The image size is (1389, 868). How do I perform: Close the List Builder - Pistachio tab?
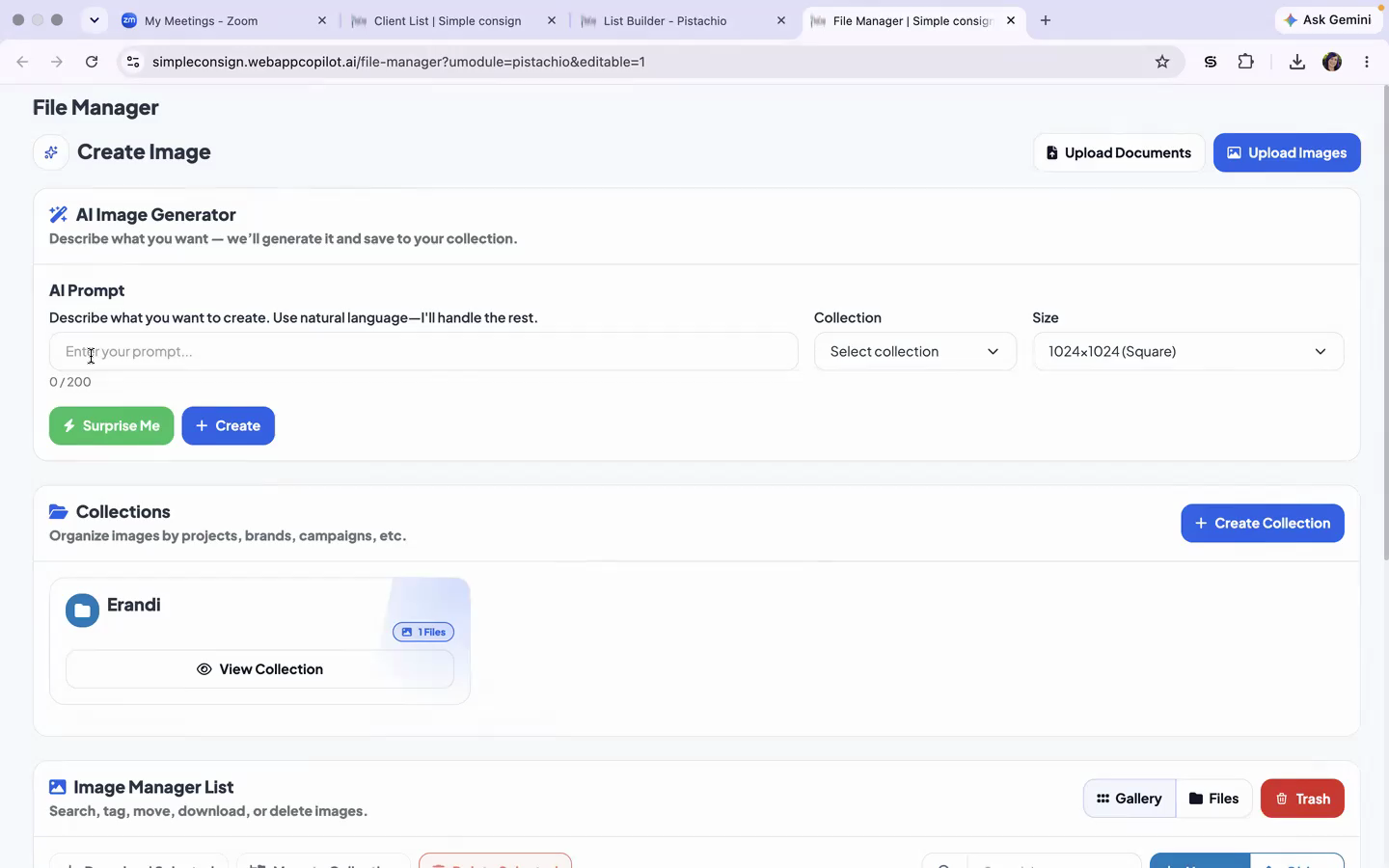781,20
